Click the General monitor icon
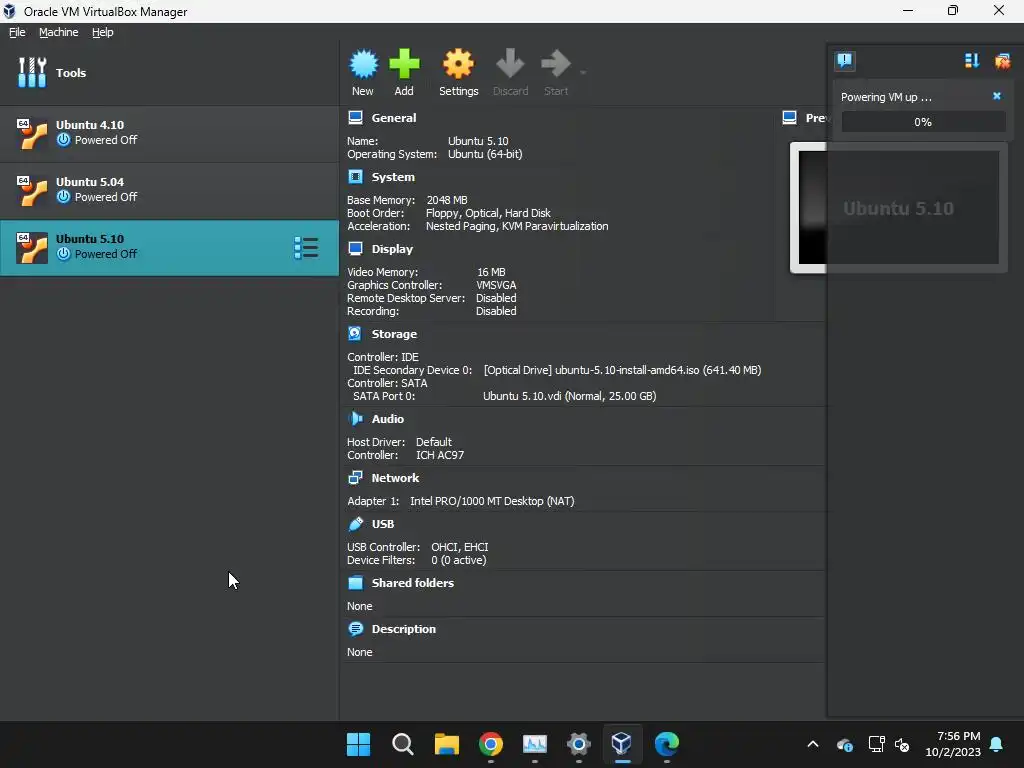Viewport: 1024px width, 768px height. tap(355, 118)
